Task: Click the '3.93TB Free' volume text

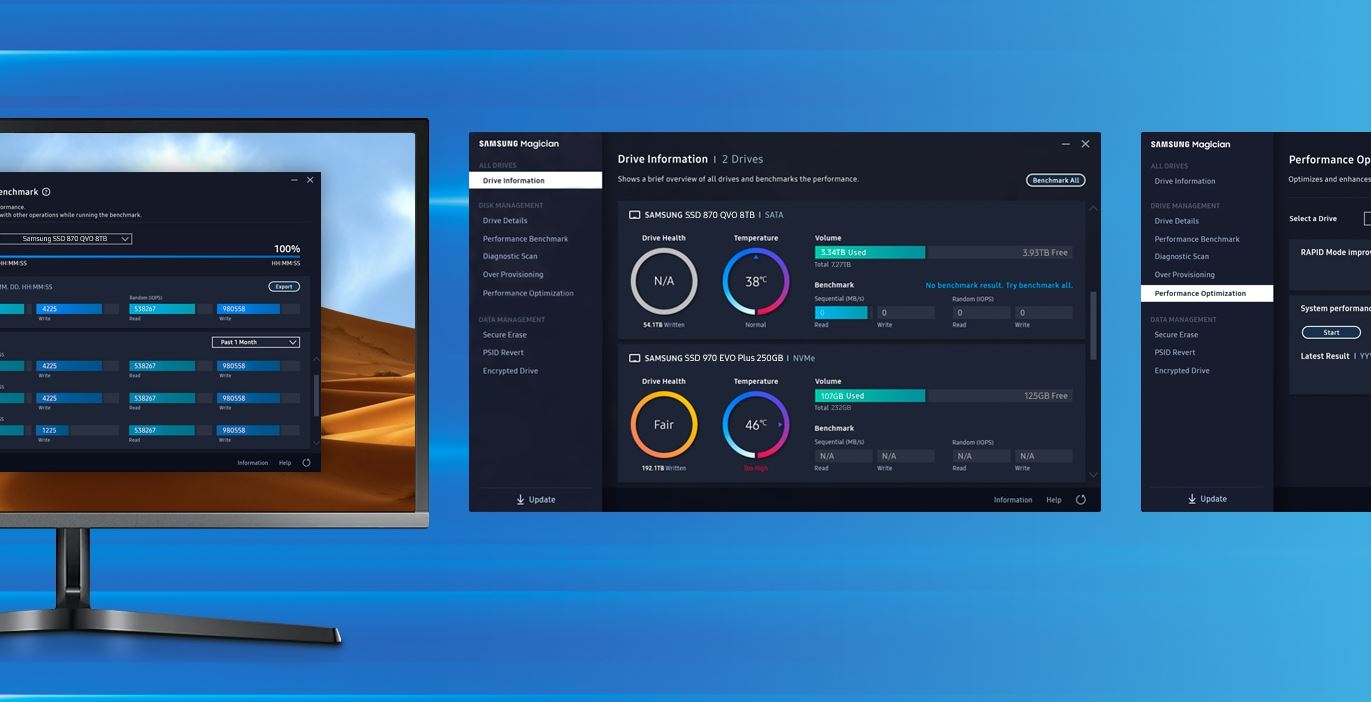Action: 1045,253
